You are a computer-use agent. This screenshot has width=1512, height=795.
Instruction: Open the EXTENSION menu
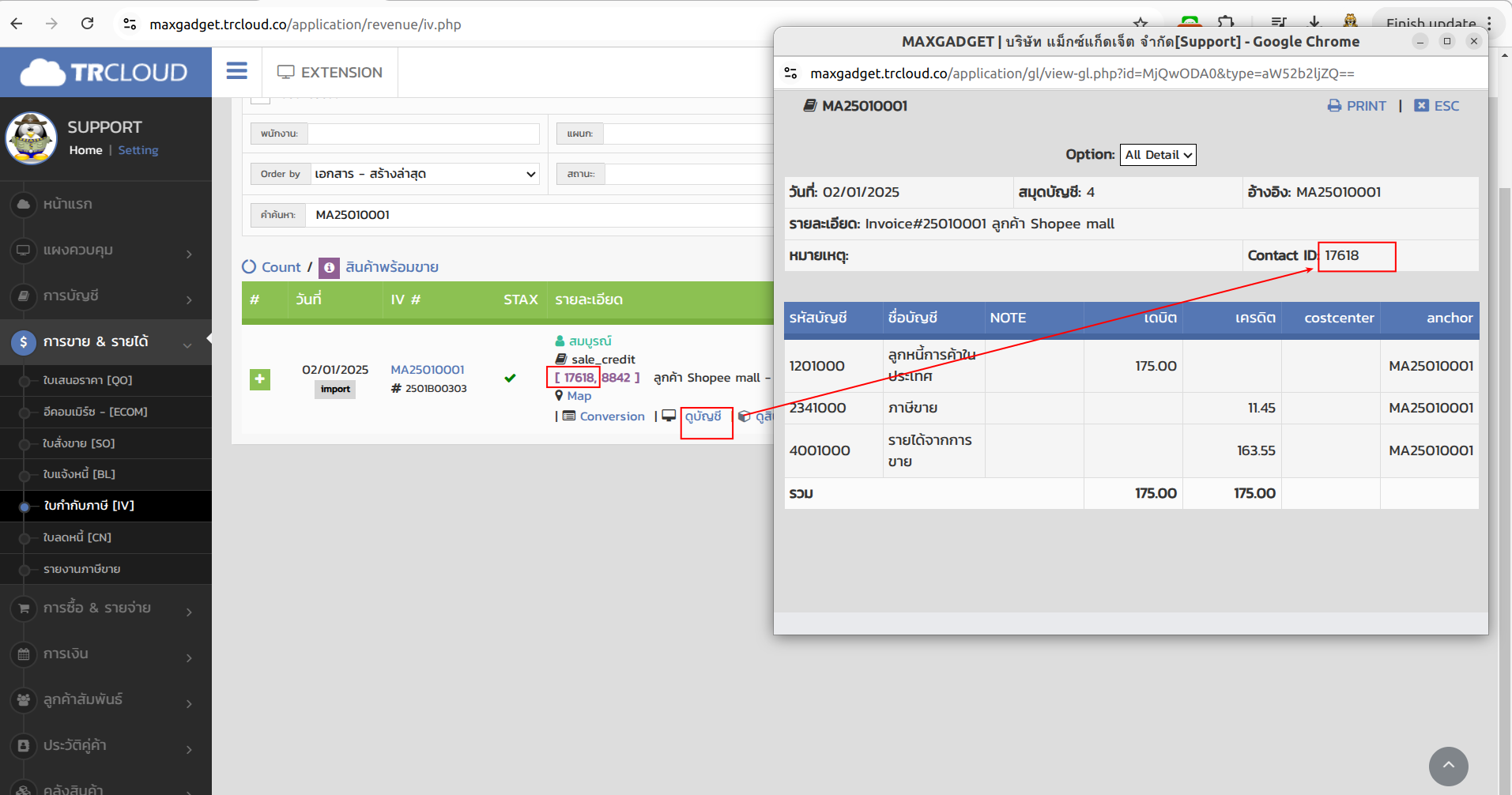pos(330,73)
